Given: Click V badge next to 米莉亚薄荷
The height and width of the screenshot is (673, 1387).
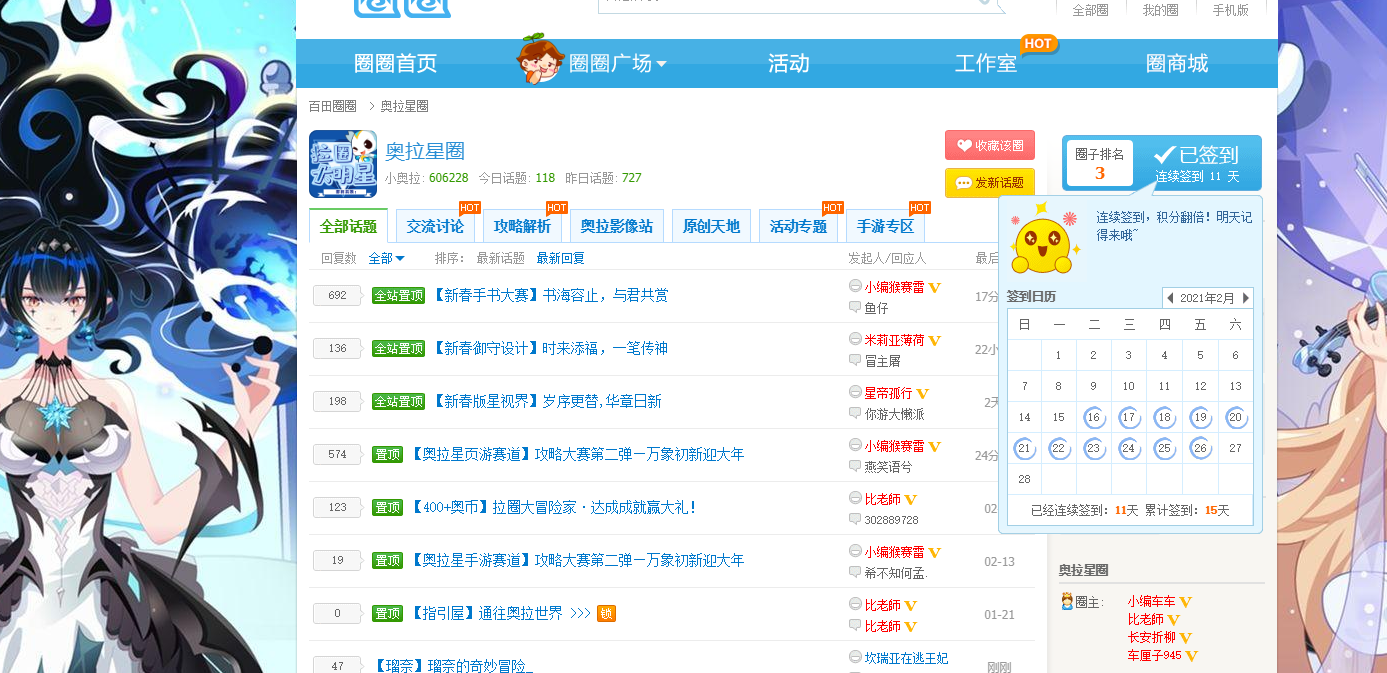Looking at the screenshot, I should 935,341.
